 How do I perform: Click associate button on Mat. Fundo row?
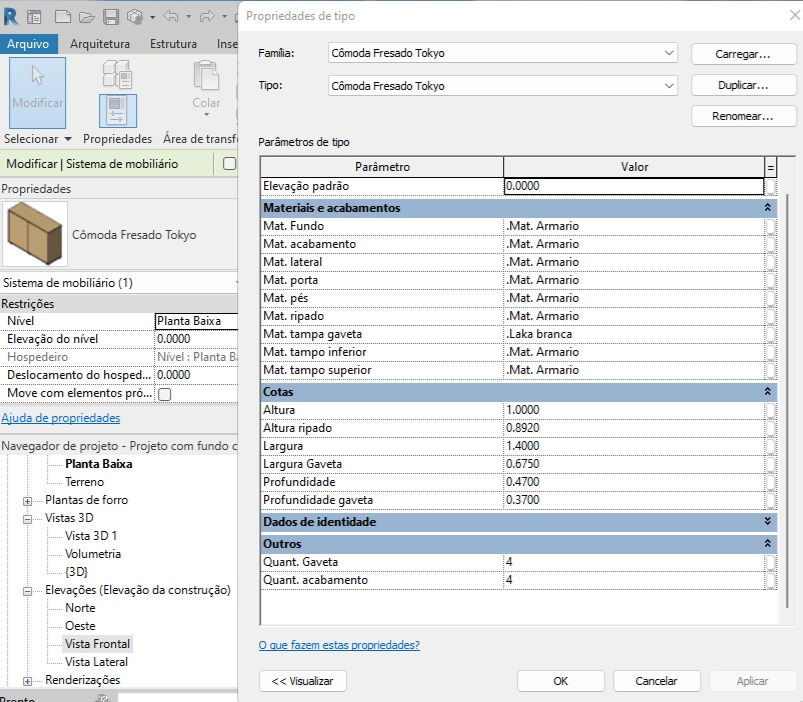pyautogui.click(x=770, y=226)
